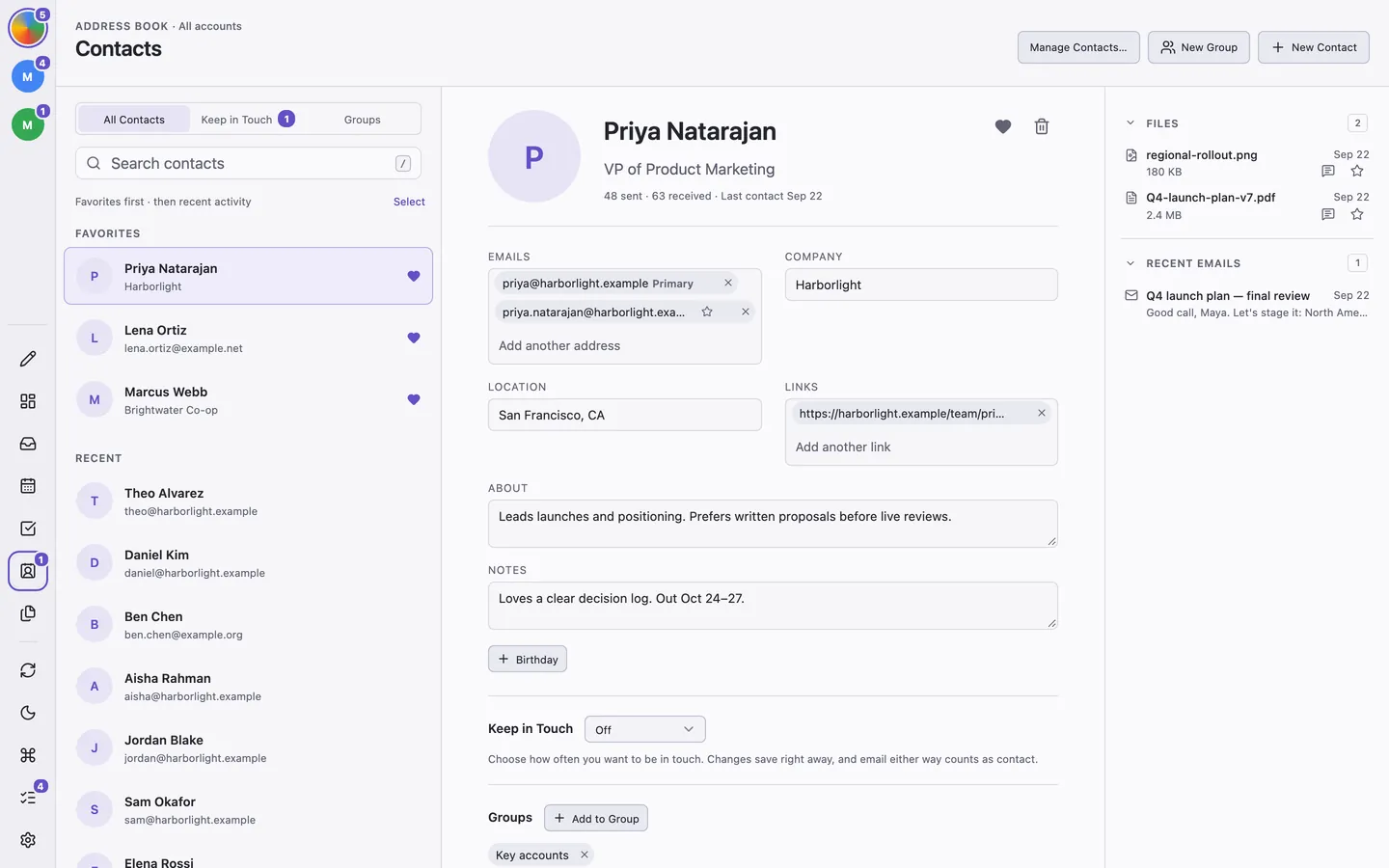Open Theo Alvarez contact from the list
This screenshot has width=1389, height=868.
(248, 502)
